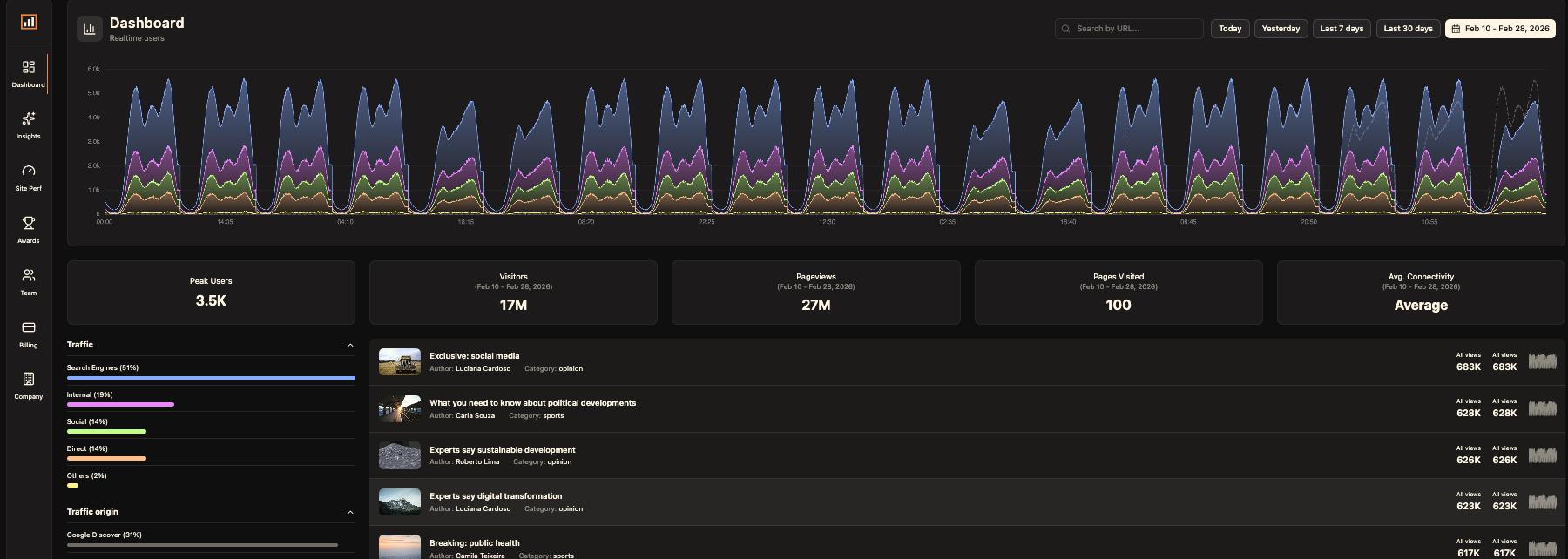1568x559 pixels.
Task: Collapse the Traffic origin section chevron
Action: click(350, 512)
